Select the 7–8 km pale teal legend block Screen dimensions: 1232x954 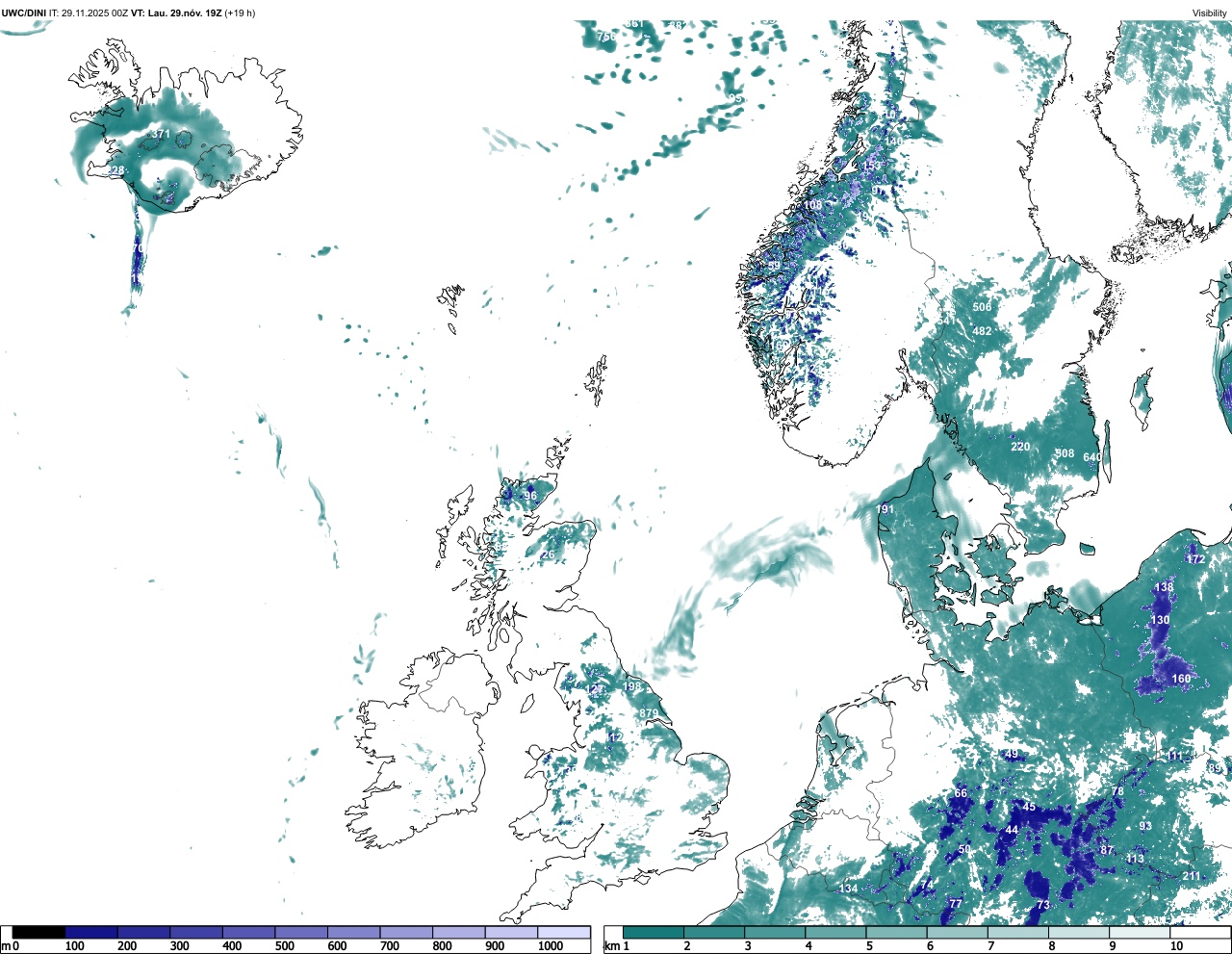(x=1017, y=933)
